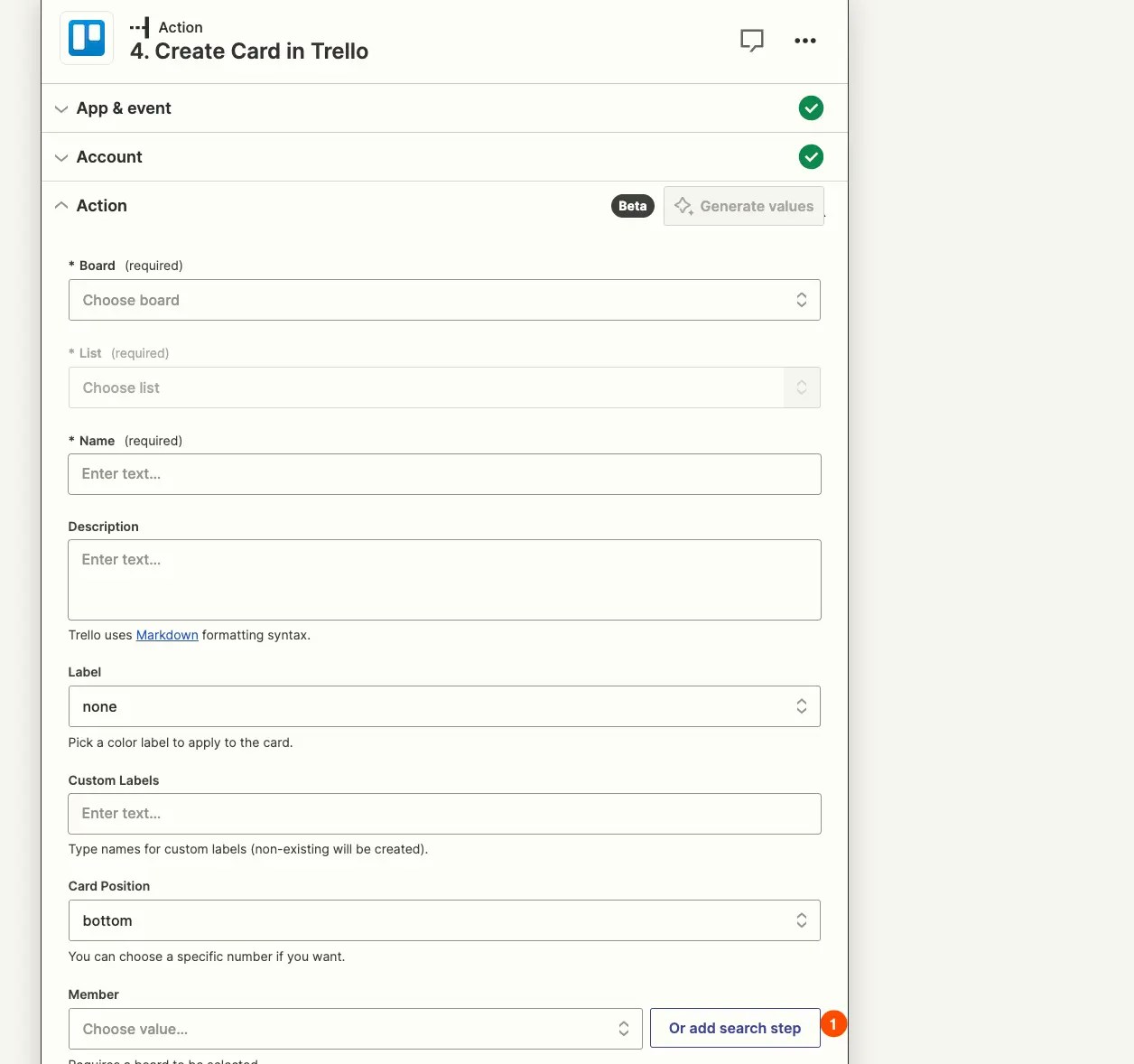Open the Markdown link
Screen dimensions: 1134x1064
167,635
